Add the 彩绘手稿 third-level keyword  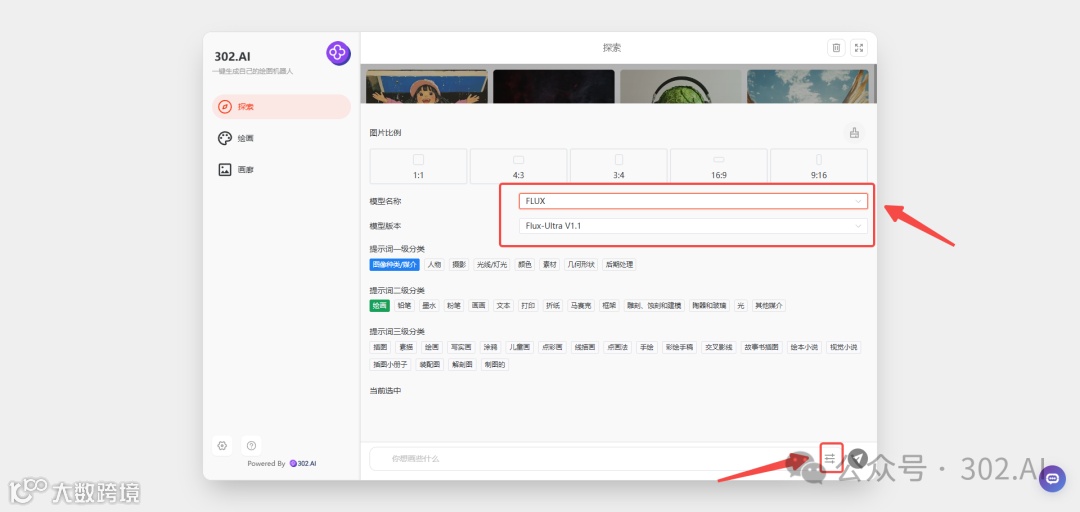(678, 347)
